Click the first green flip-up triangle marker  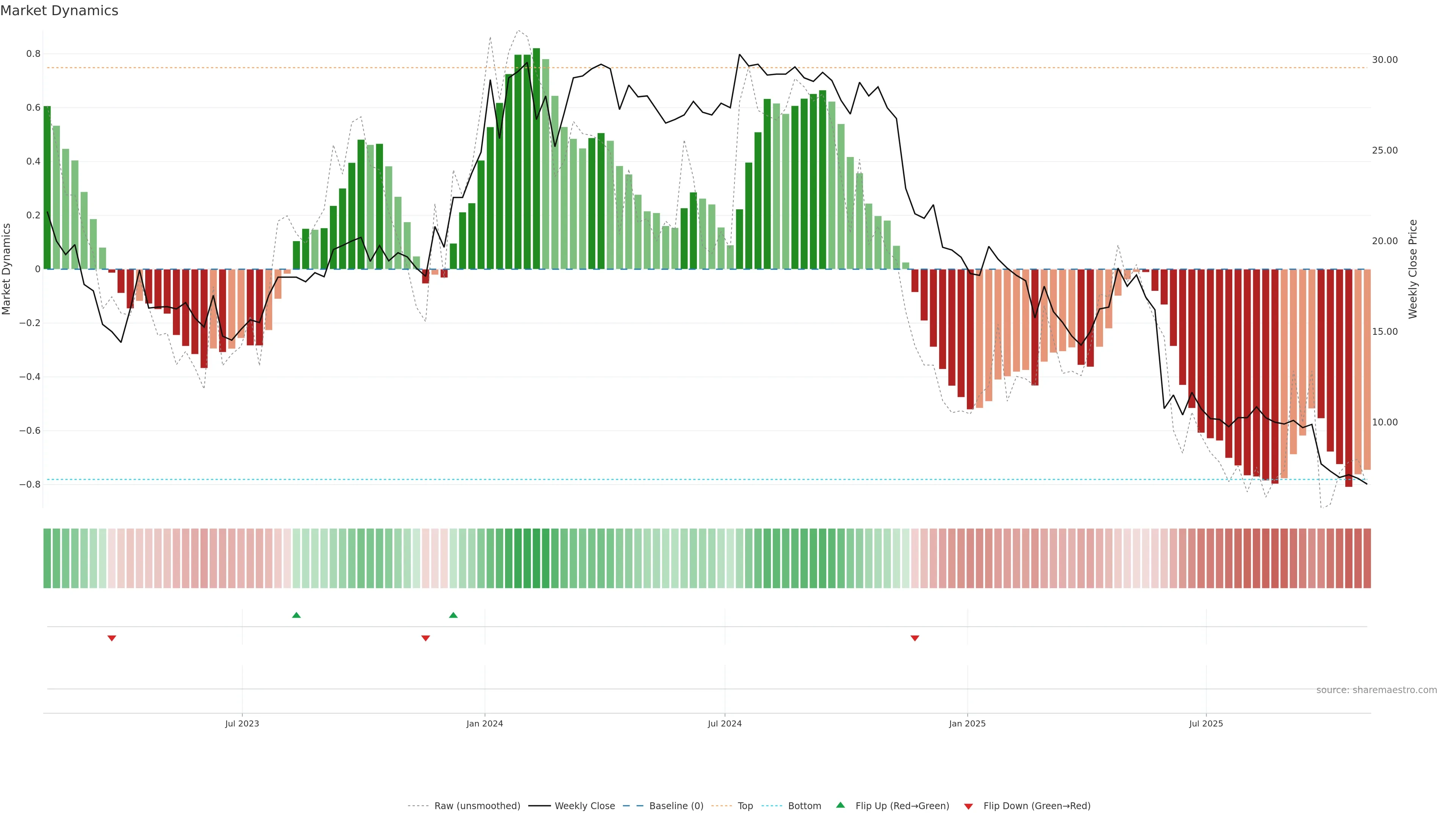(x=296, y=615)
